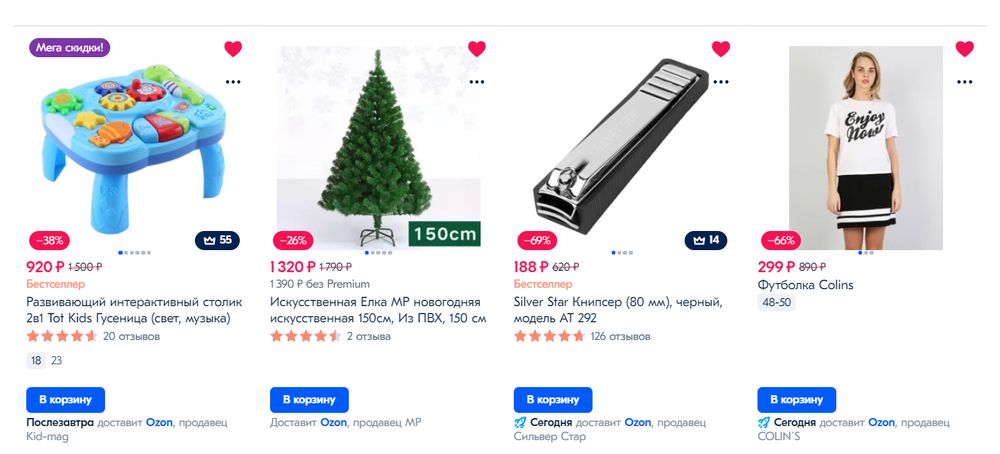The height and width of the screenshot is (454, 1000).
Task: Open the three-dot menu on Colins T-shirt
Action: coord(964,82)
